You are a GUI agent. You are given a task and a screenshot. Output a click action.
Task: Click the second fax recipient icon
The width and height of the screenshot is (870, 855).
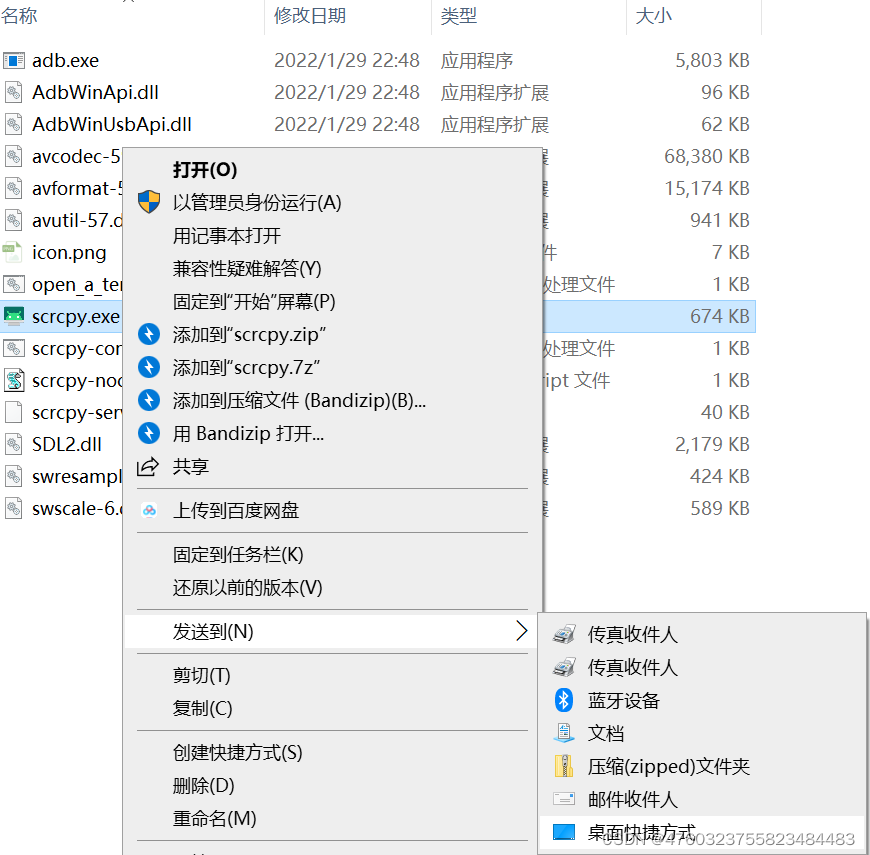point(564,667)
